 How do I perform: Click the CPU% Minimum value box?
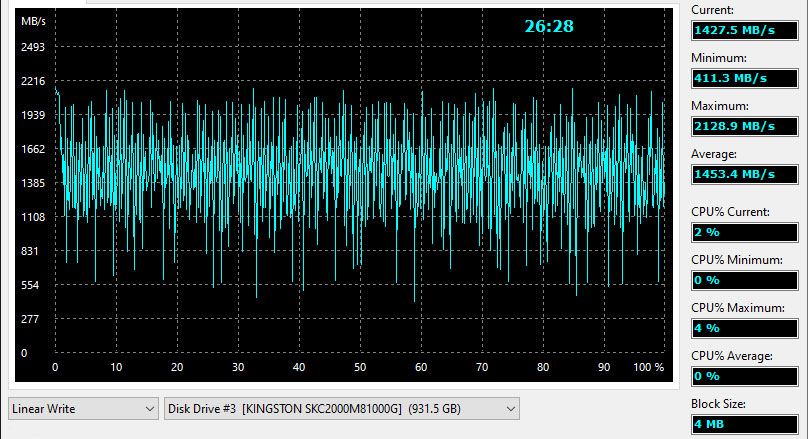745,280
